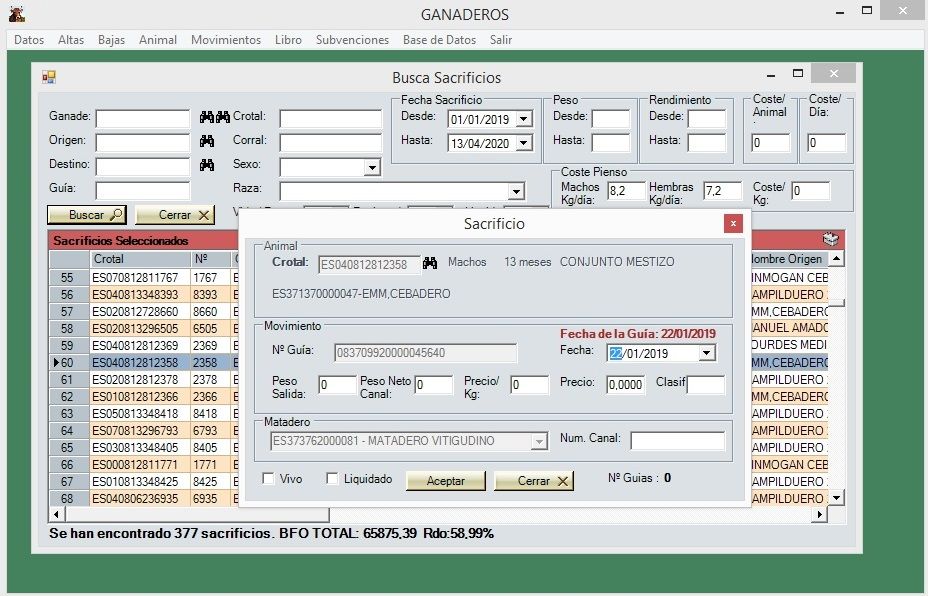928x596 pixels.
Task: Open the Raza combo box
Action: click(516, 191)
